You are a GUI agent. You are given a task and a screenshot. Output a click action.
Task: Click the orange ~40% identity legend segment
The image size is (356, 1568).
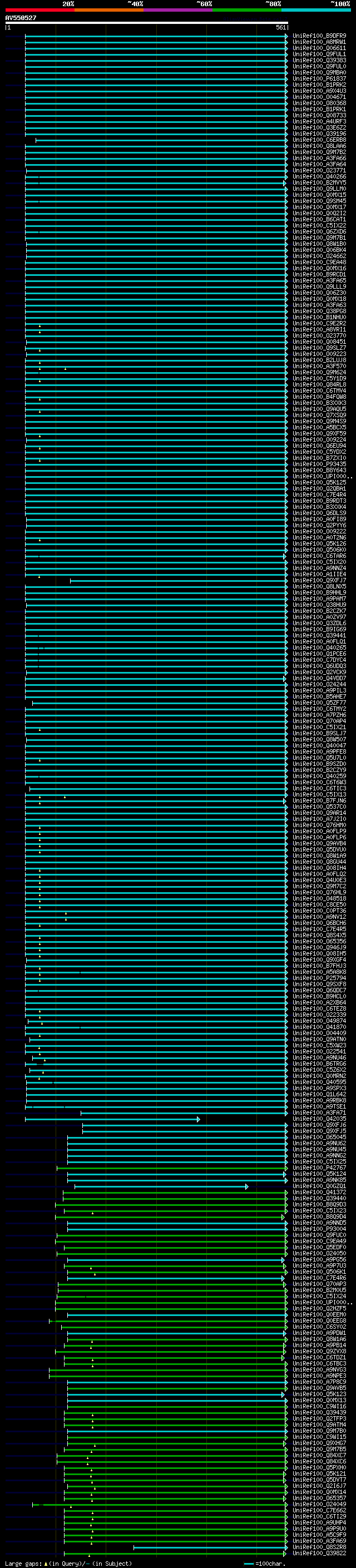click(109, 10)
